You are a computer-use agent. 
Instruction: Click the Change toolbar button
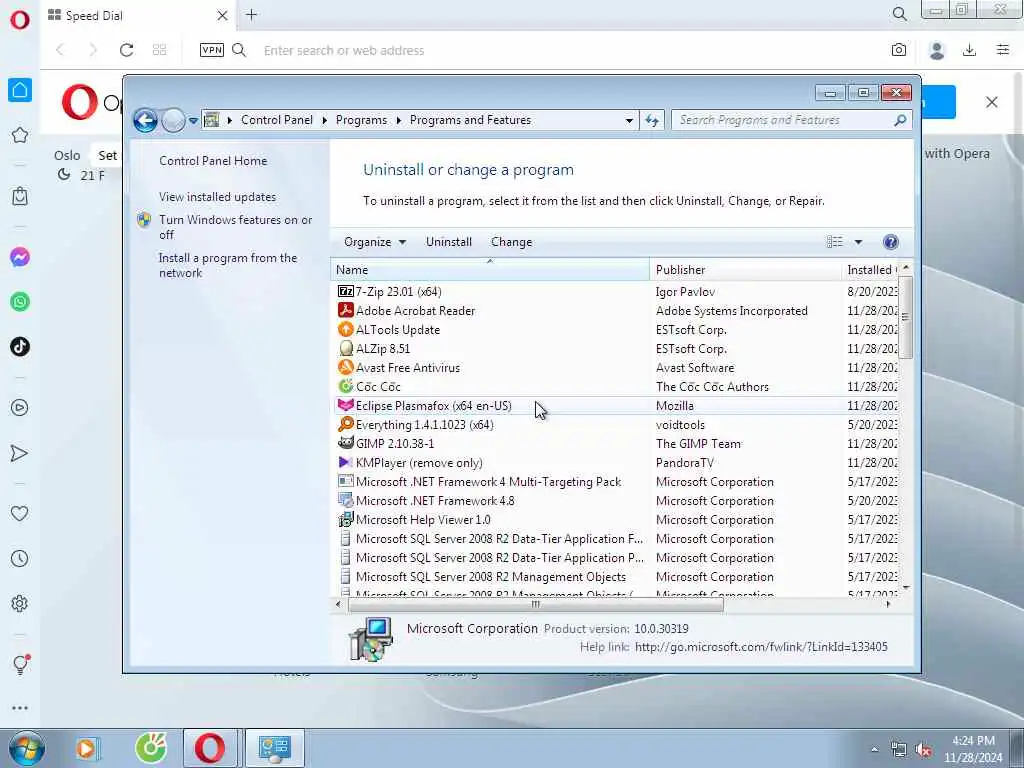pyautogui.click(x=511, y=242)
